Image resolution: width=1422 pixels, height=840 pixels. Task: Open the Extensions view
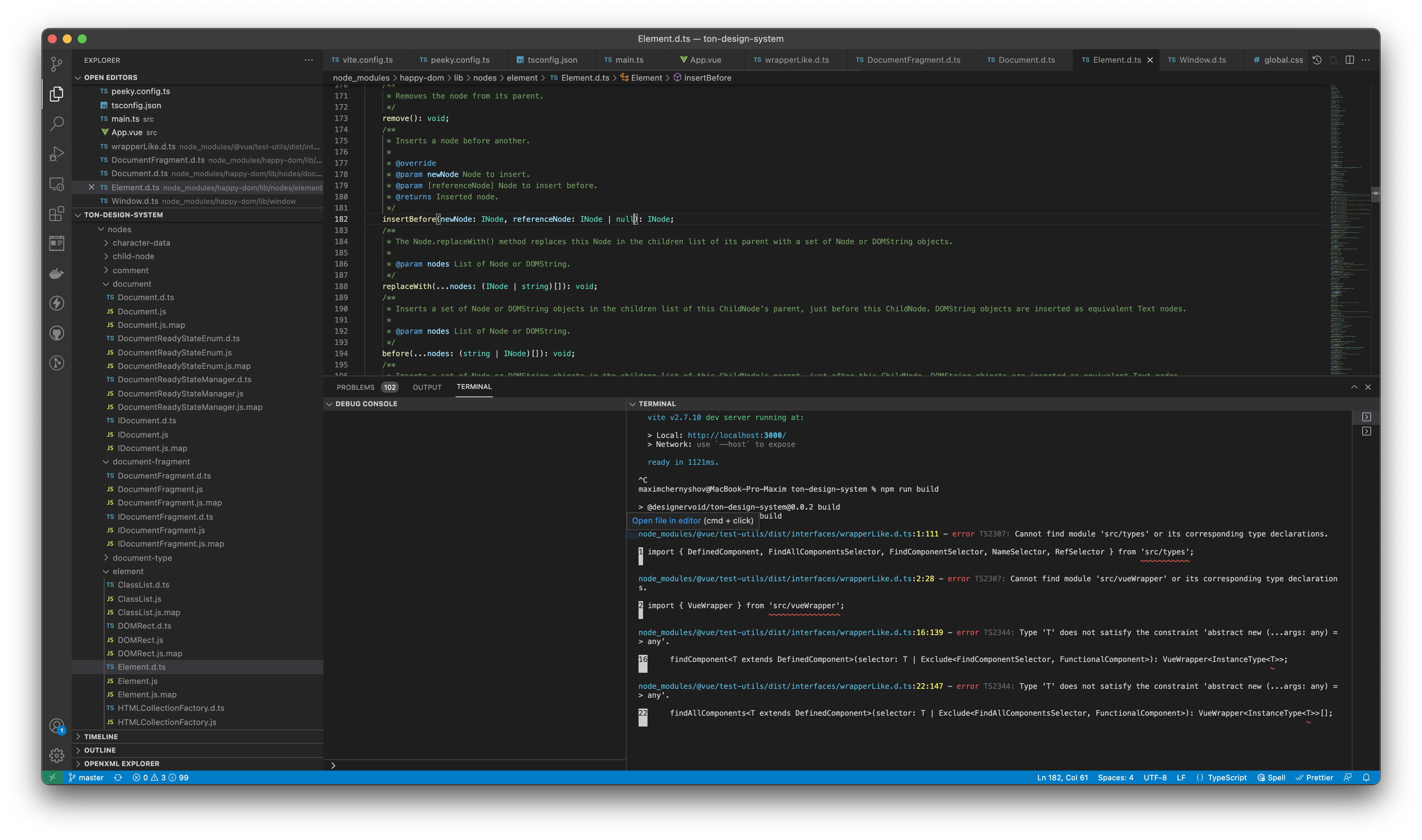click(57, 214)
